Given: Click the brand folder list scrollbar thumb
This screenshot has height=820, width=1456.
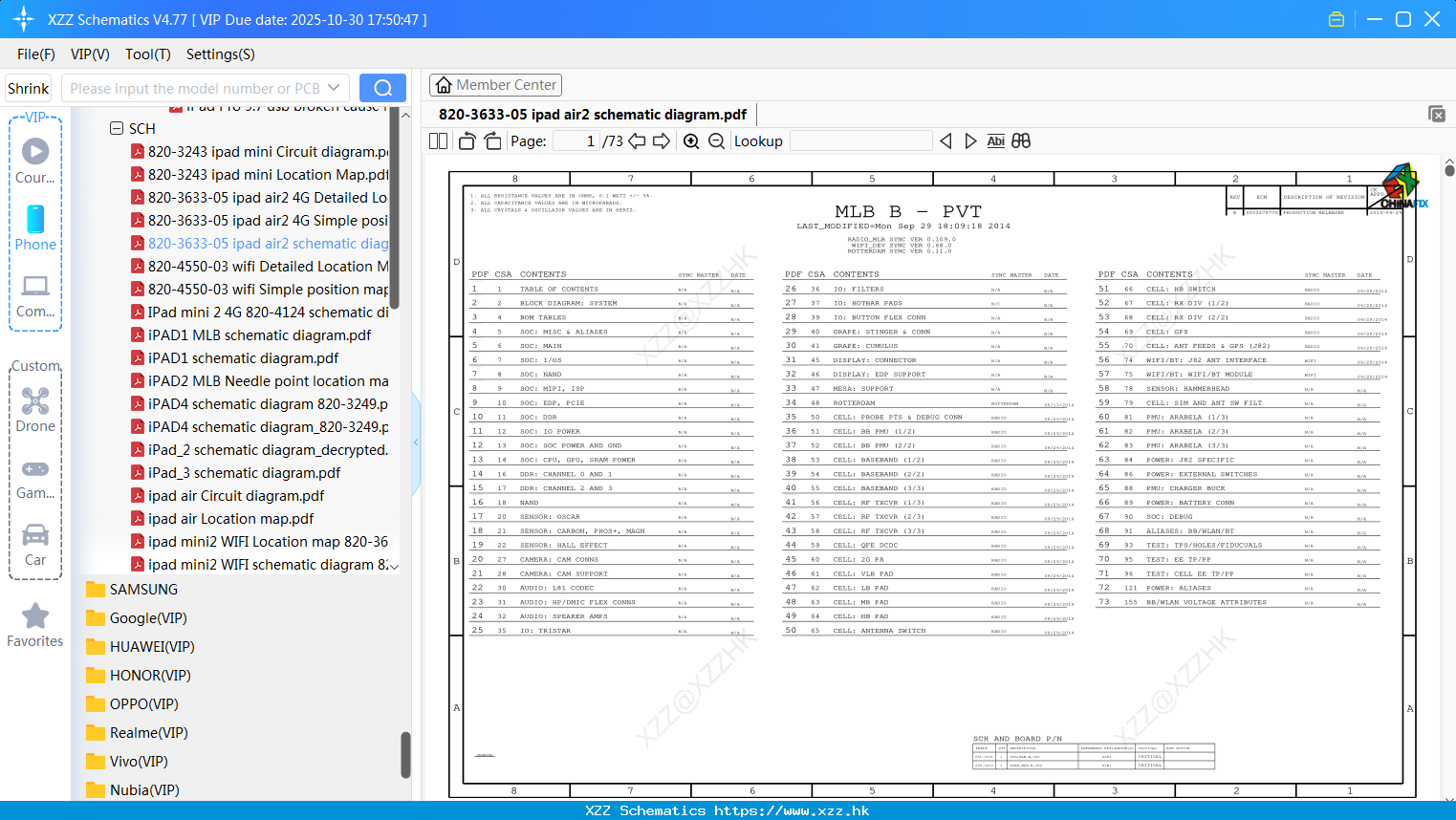Looking at the screenshot, I should 405,755.
